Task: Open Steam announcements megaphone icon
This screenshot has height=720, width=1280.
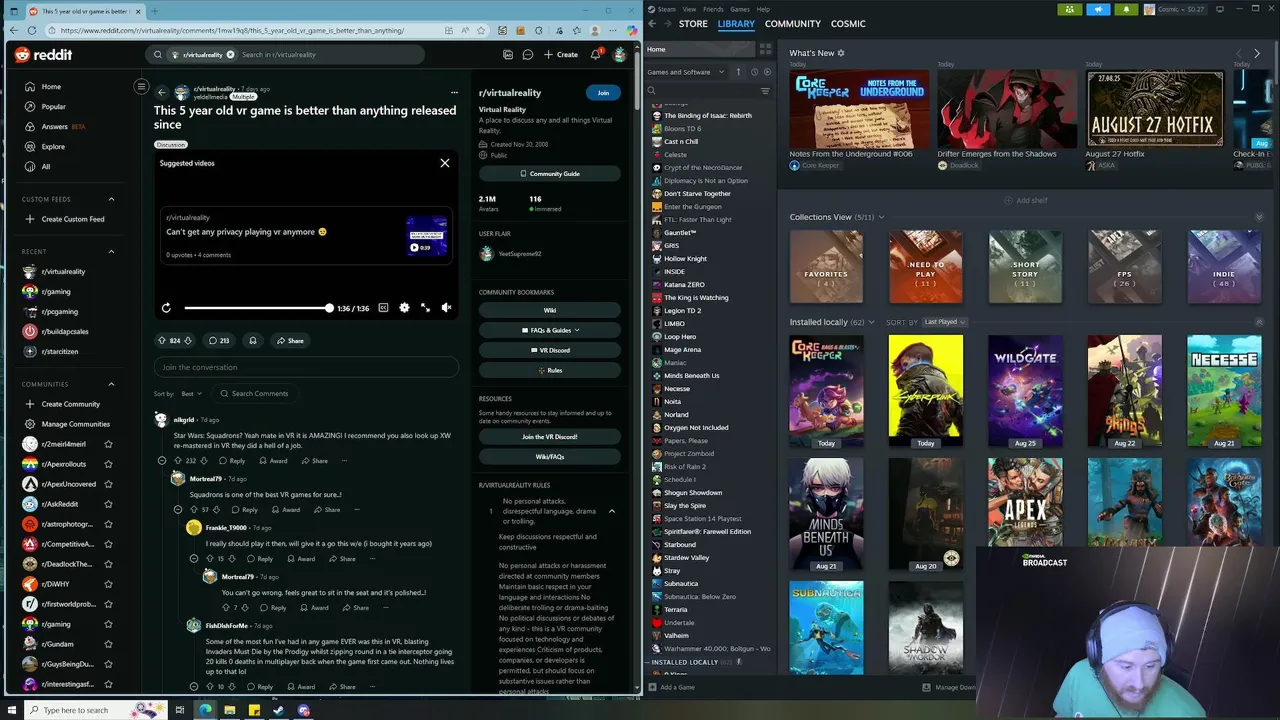Action: click(1098, 9)
